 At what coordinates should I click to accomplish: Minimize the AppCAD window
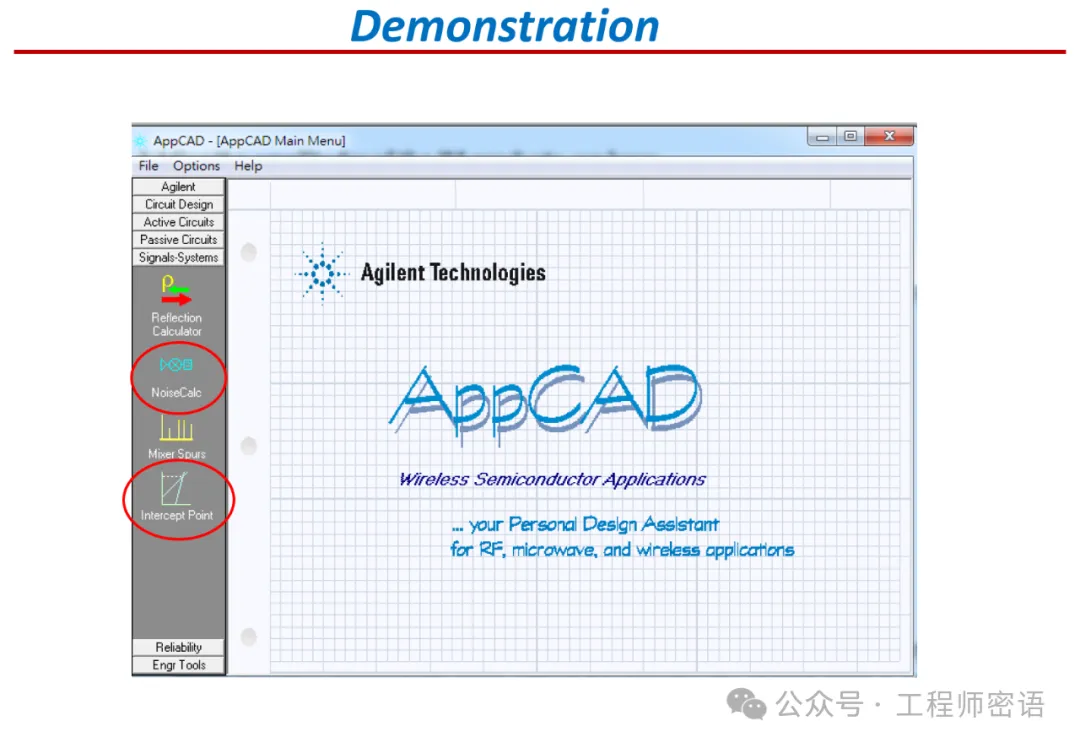coord(822,136)
